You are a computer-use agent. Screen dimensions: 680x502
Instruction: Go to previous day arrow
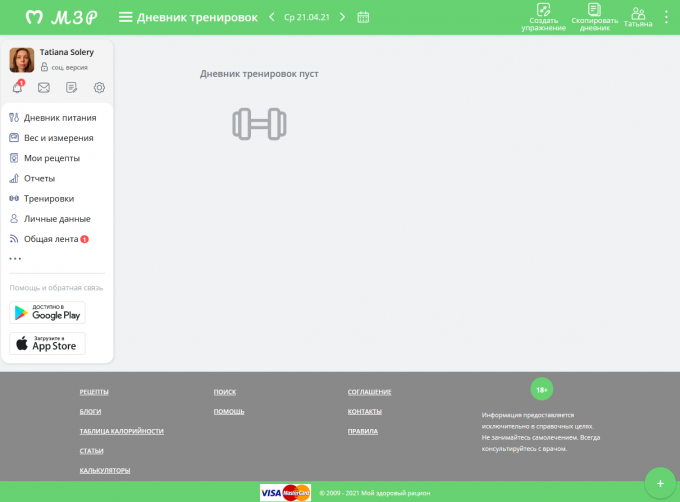click(272, 17)
